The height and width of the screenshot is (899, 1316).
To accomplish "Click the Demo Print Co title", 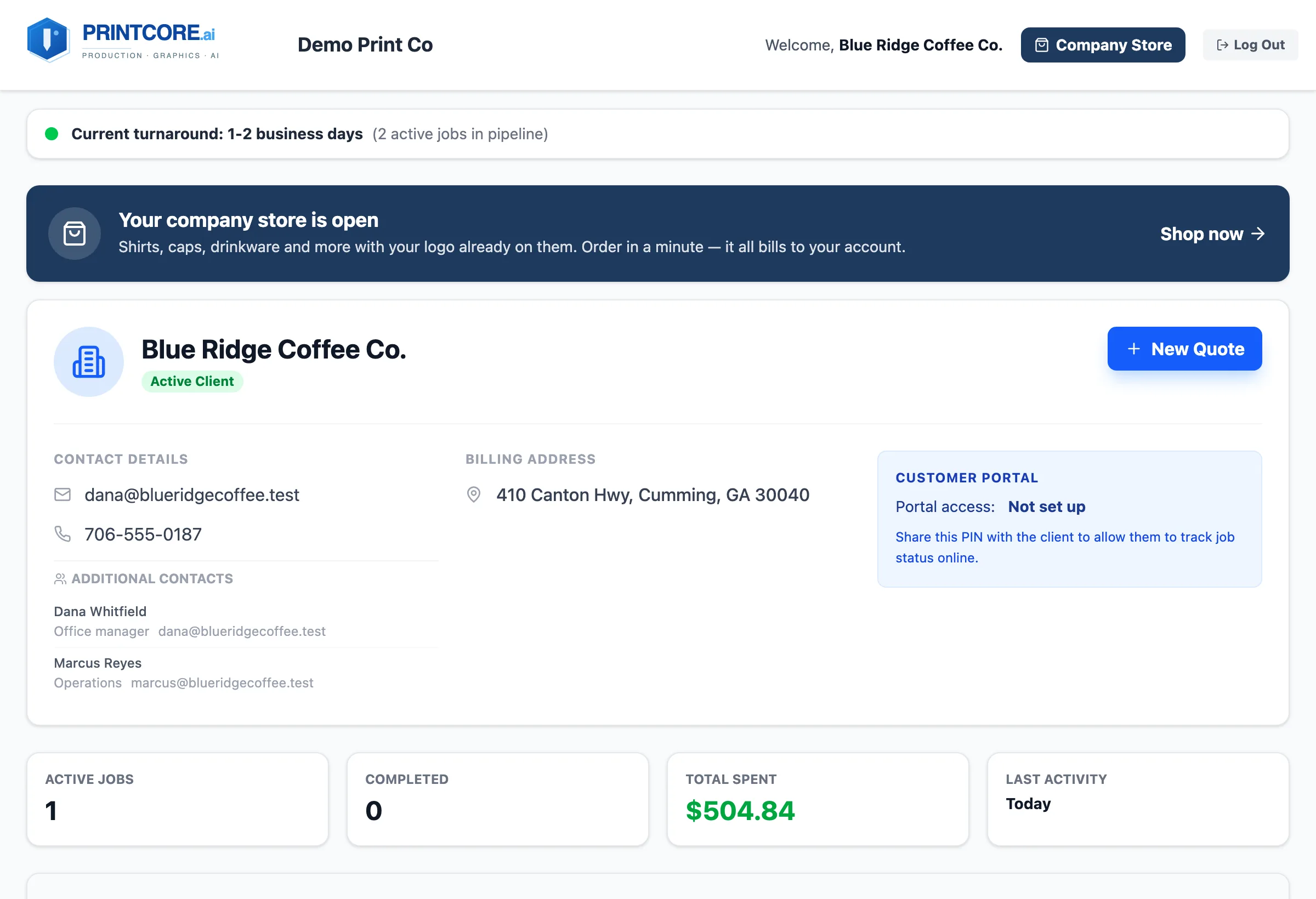I will pos(365,45).
